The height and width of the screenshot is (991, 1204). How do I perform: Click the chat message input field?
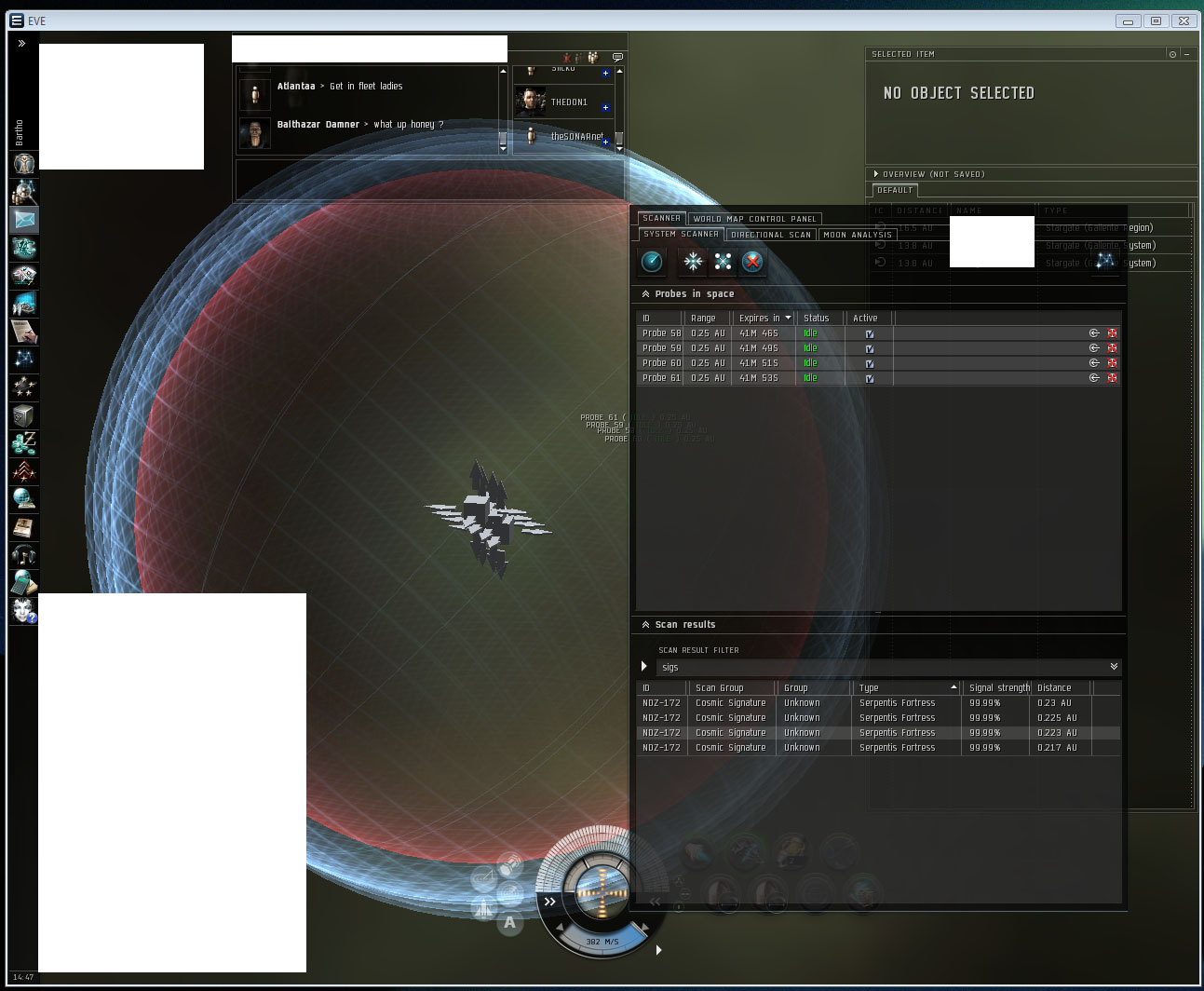(428, 180)
